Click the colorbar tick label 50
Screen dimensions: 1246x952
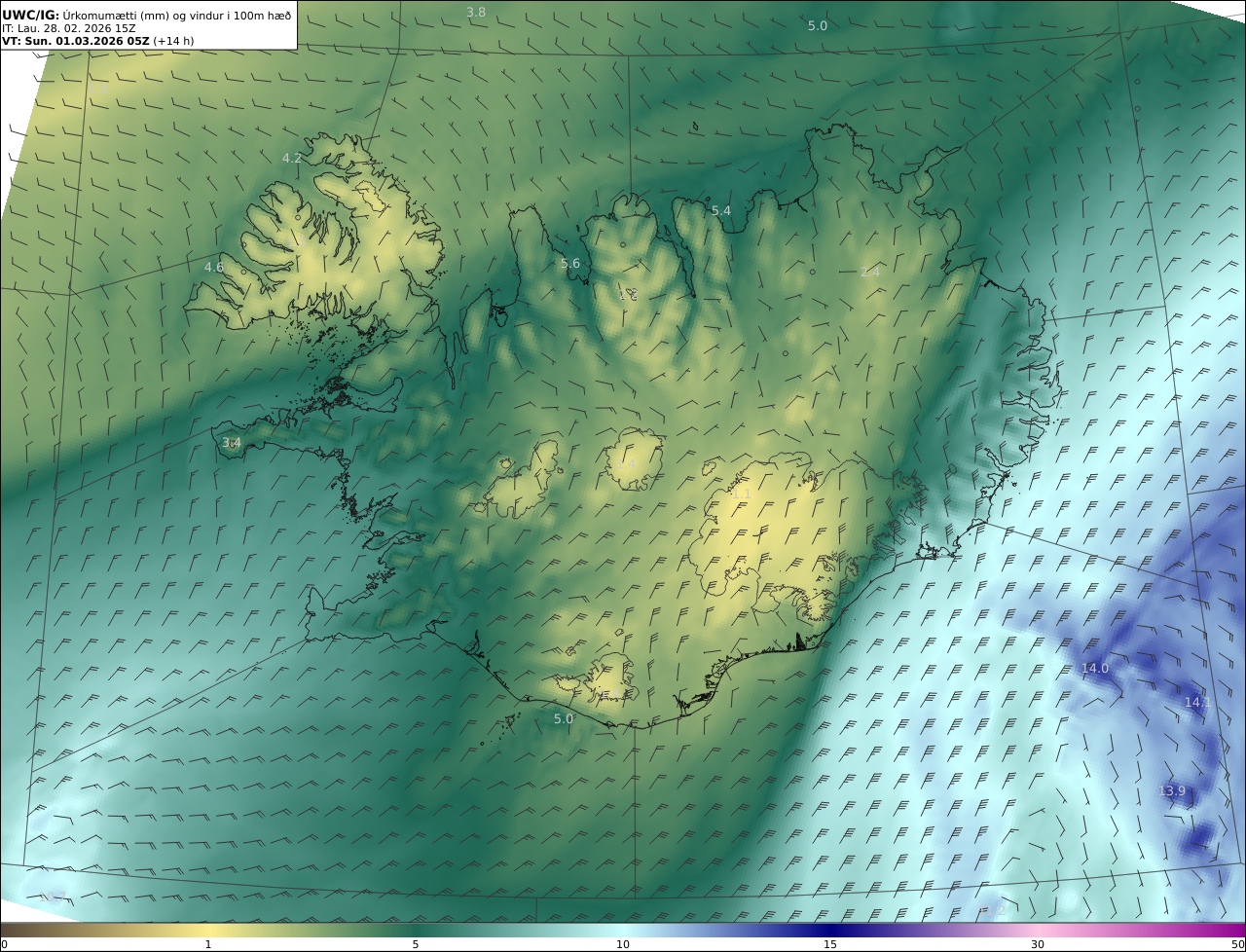1237,944
